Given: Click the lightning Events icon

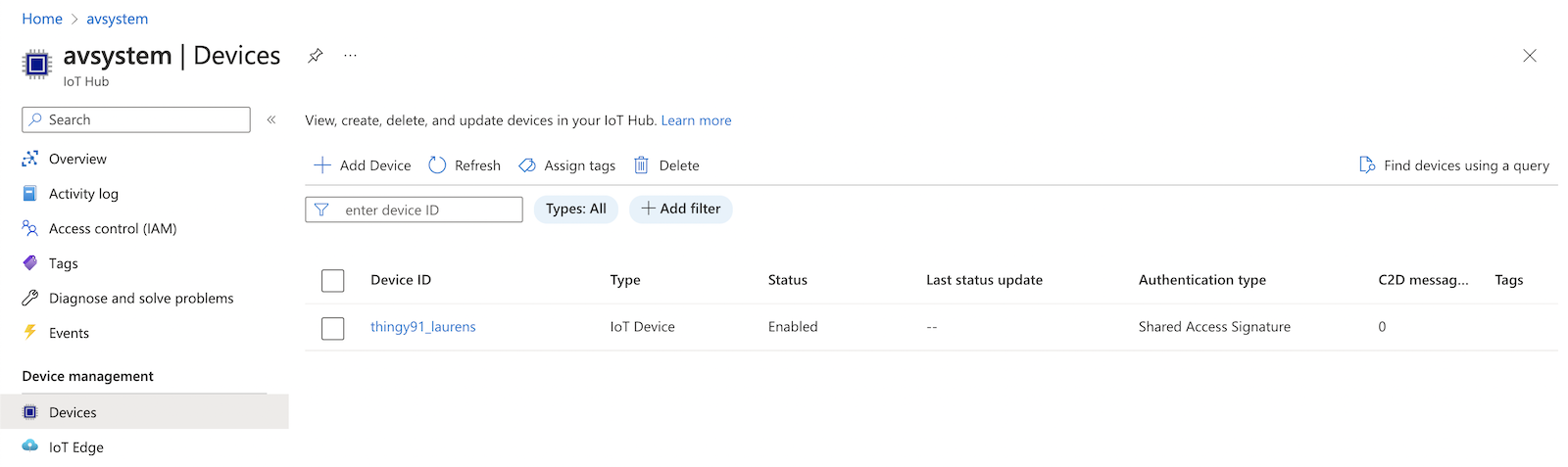Looking at the screenshot, I should pos(30,333).
